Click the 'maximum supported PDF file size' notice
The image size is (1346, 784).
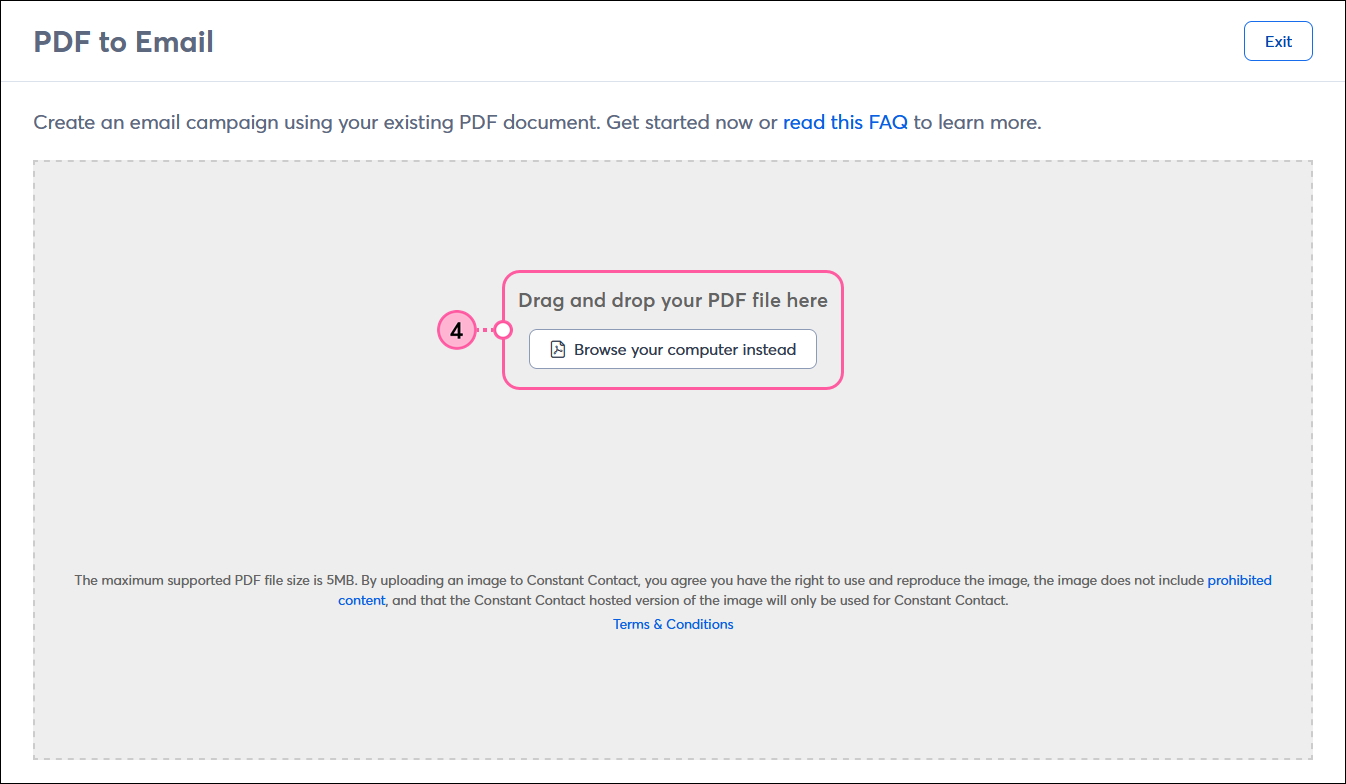point(673,590)
